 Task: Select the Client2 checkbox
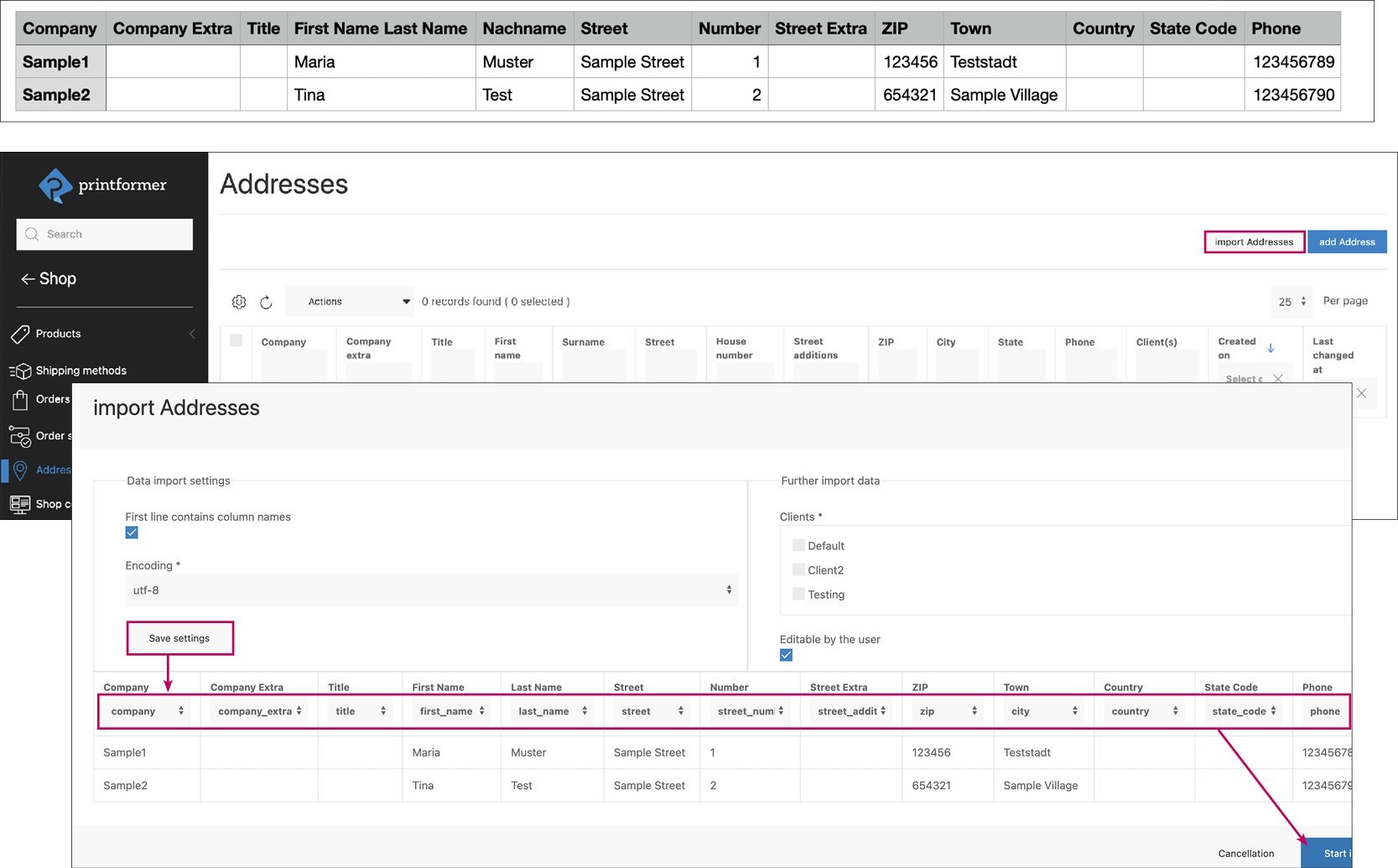[798, 569]
